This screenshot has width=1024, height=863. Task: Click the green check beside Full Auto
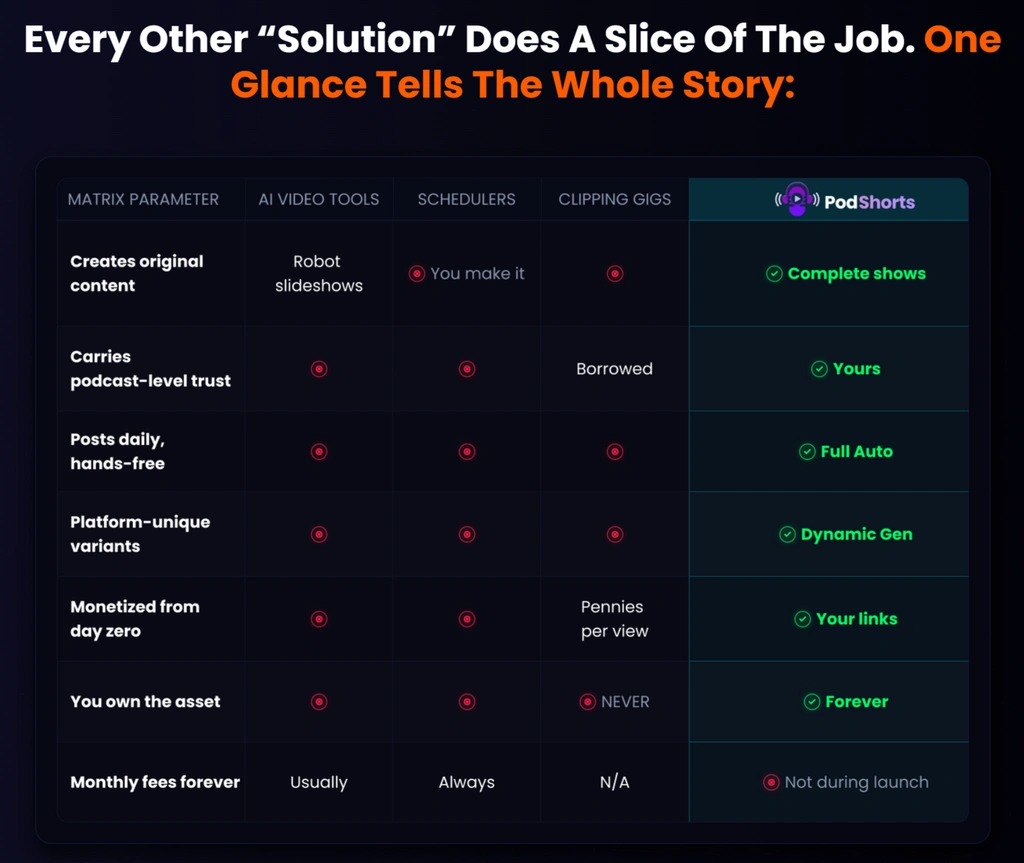pyautogui.click(x=807, y=451)
